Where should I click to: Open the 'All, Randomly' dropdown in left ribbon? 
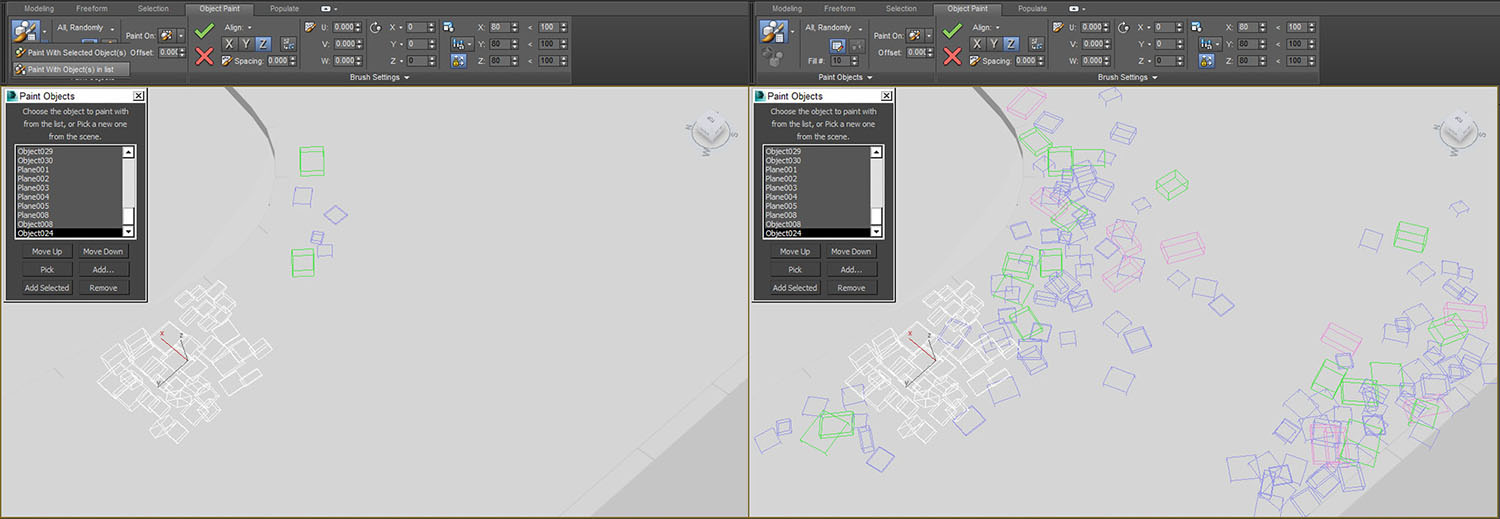pyautogui.click(x=84, y=28)
